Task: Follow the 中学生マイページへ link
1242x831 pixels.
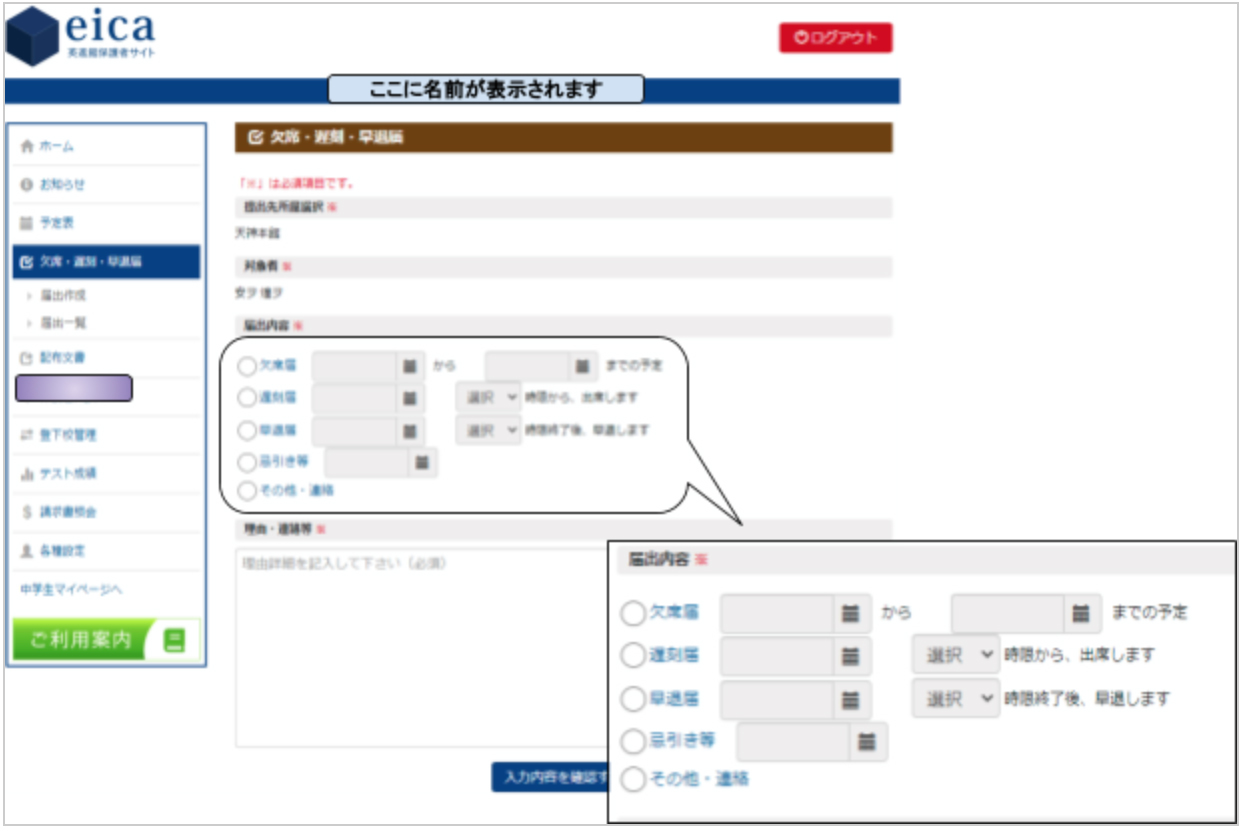Action: [x=71, y=590]
